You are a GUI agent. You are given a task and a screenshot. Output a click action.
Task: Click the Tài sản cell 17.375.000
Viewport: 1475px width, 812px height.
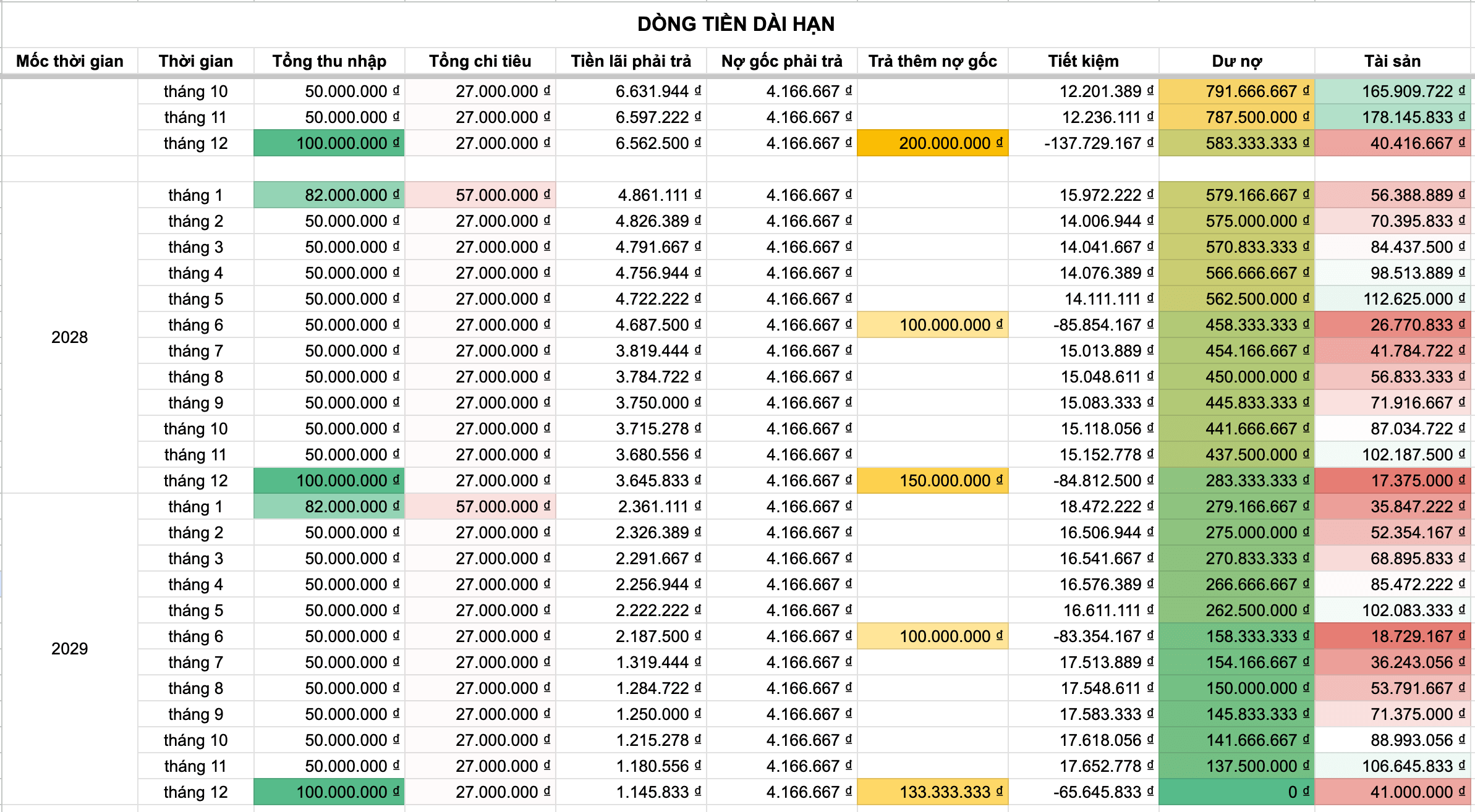tap(1393, 481)
